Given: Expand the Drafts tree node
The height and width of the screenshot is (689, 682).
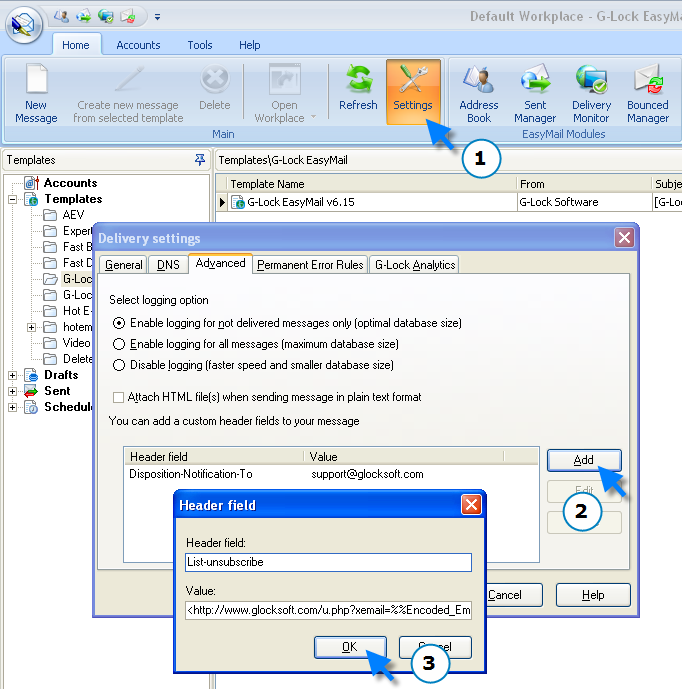Looking at the screenshot, I should [x=12, y=375].
